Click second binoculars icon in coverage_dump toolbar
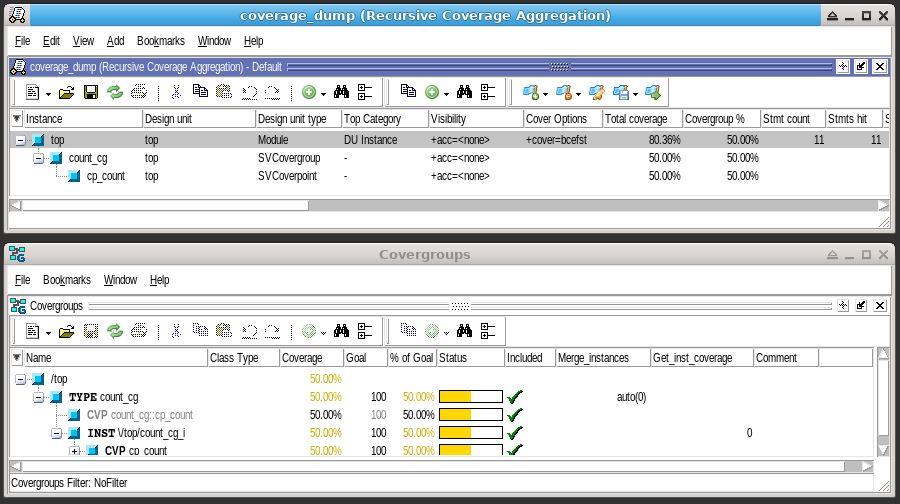 pyautogui.click(x=464, y=92)
